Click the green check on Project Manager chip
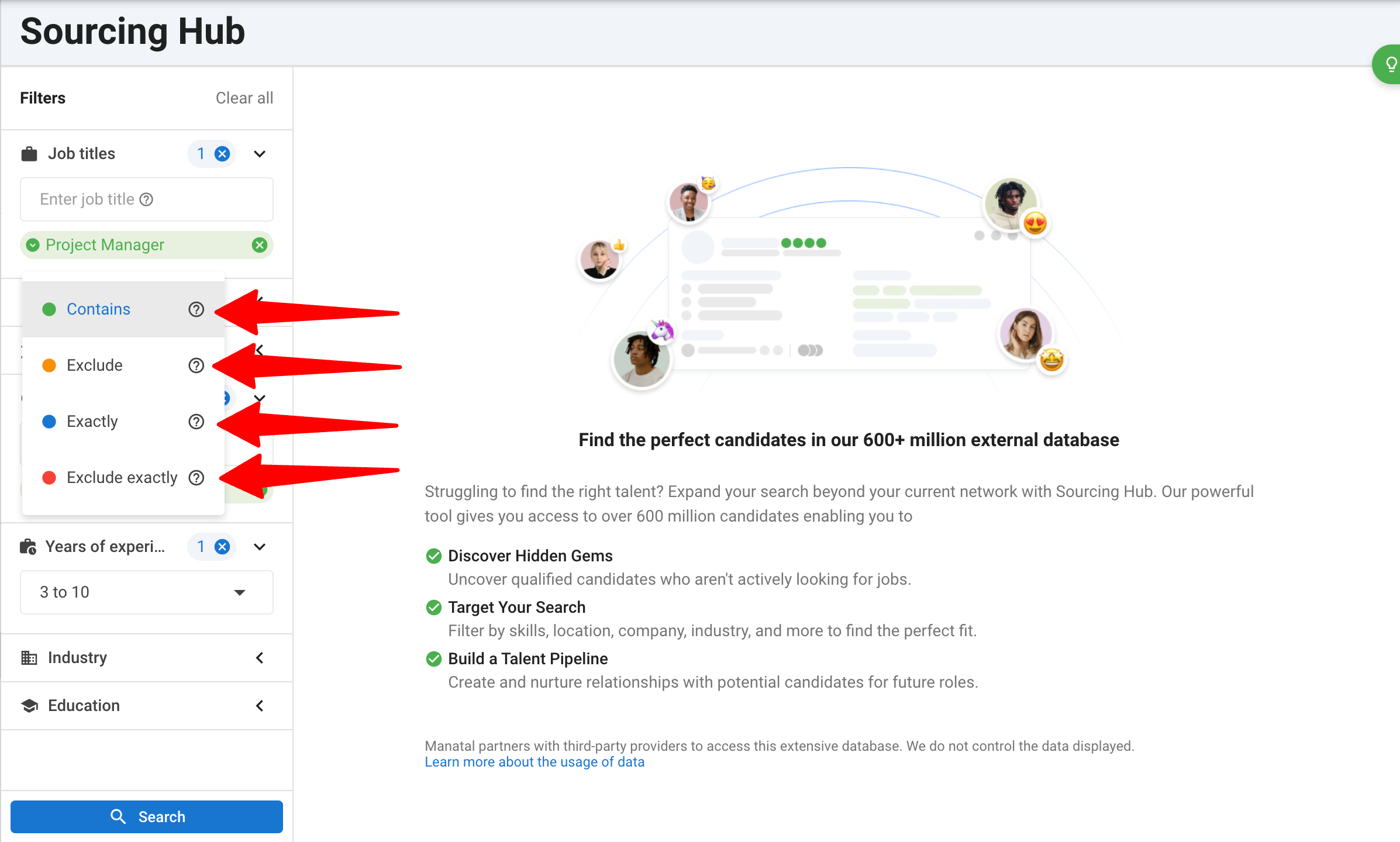1400x842 pixels. pos(33,245)
